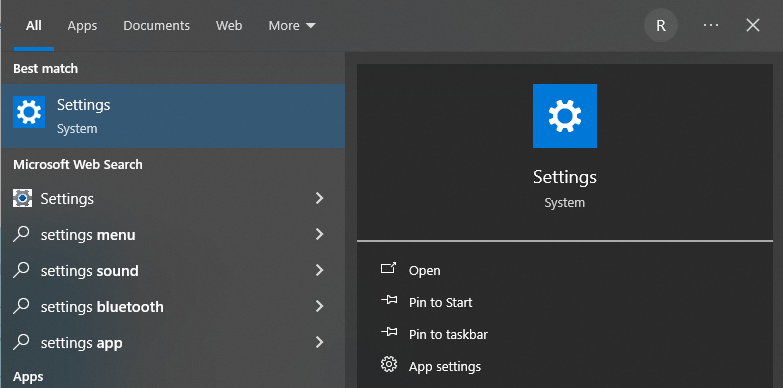
Task: Switch to the Apps tab
Action: [82, 25]
